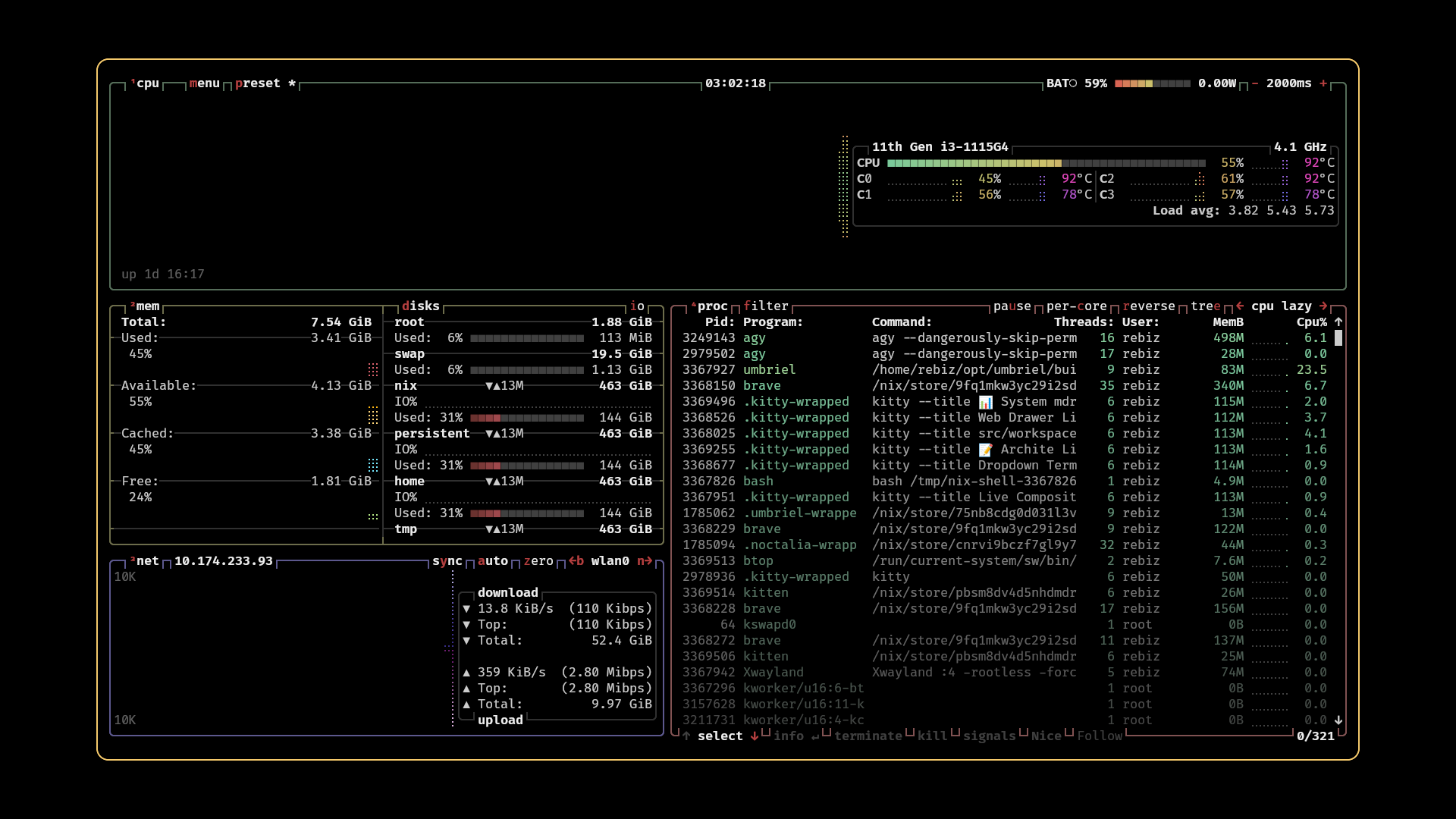
Task: Click the swap disk entry
Action: [523, 354]
